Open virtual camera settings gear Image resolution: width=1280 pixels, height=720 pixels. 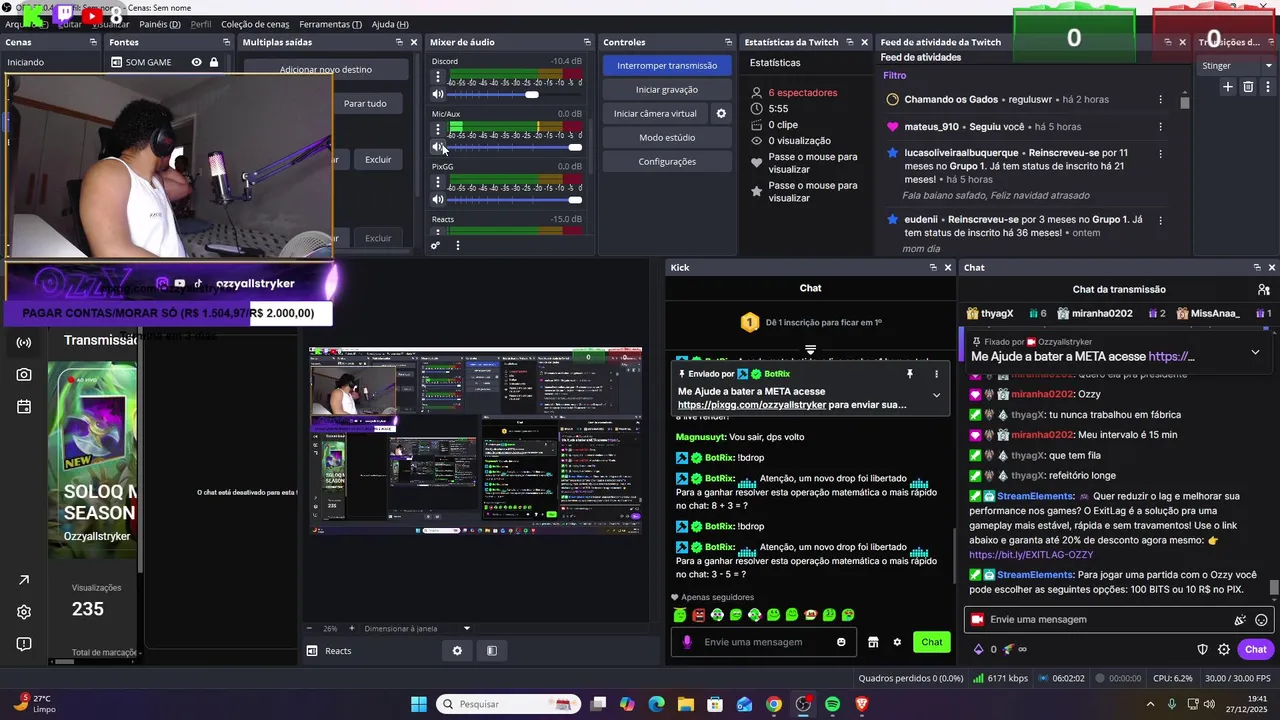721,113
